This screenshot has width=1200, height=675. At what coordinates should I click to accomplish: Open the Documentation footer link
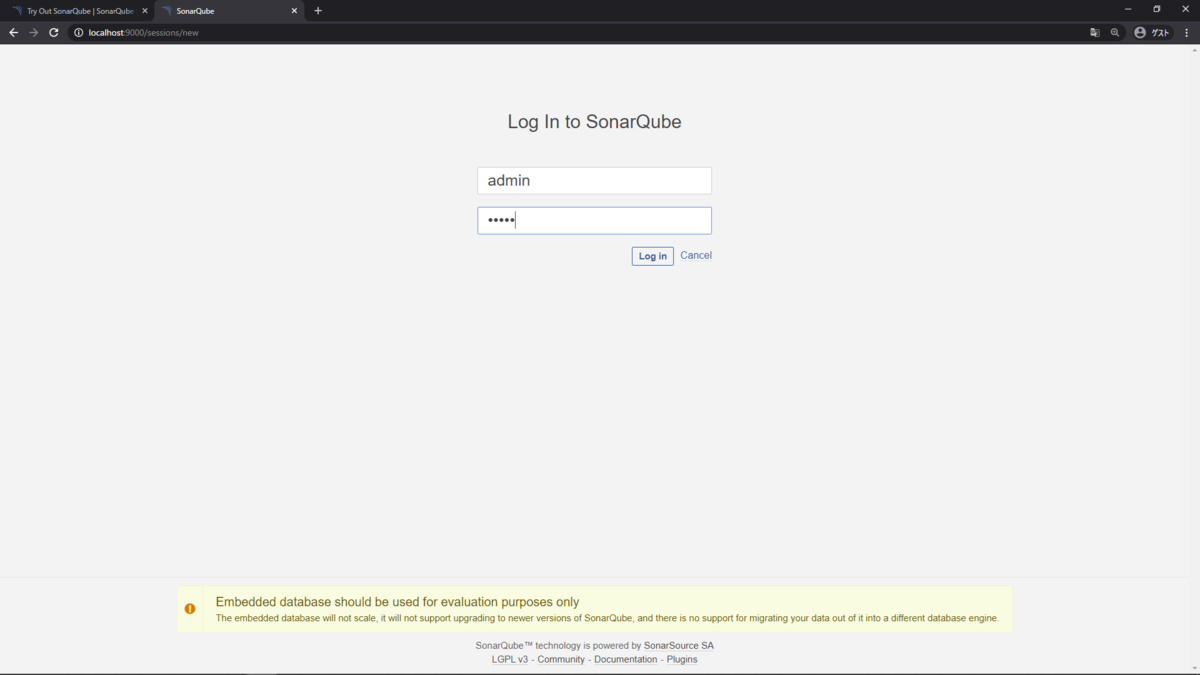626,660
